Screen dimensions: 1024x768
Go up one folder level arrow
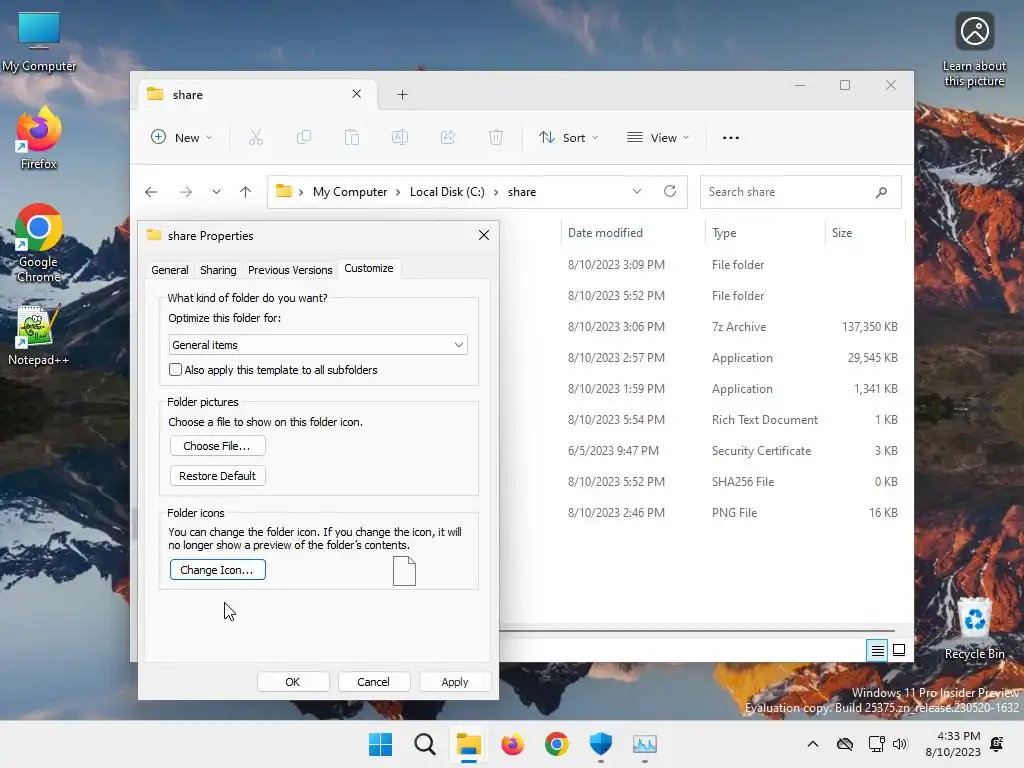[x=246, y=192]
